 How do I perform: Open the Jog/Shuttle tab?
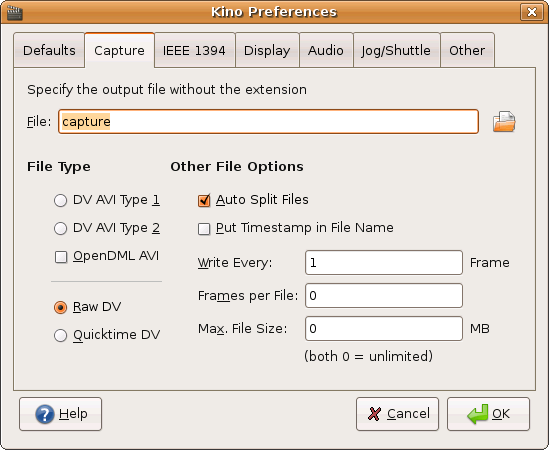(x=396, y=50)
